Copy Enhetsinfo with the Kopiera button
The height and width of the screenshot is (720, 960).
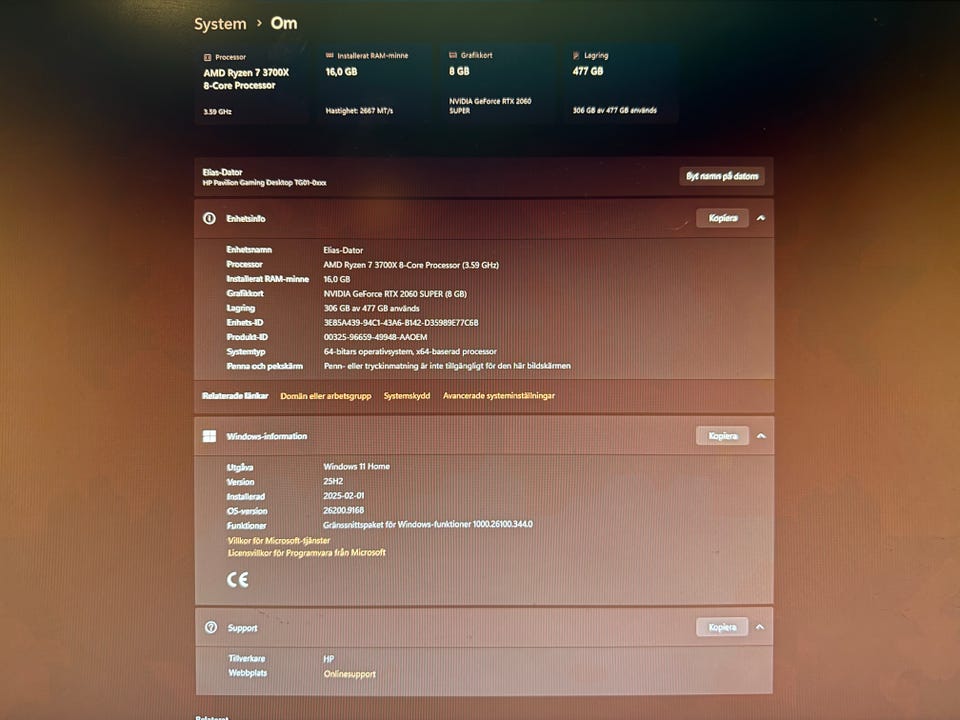click(x=722, y=218)
